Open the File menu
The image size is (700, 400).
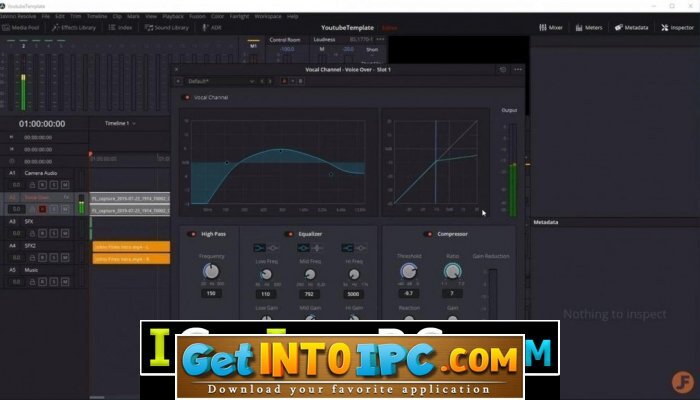46,16
